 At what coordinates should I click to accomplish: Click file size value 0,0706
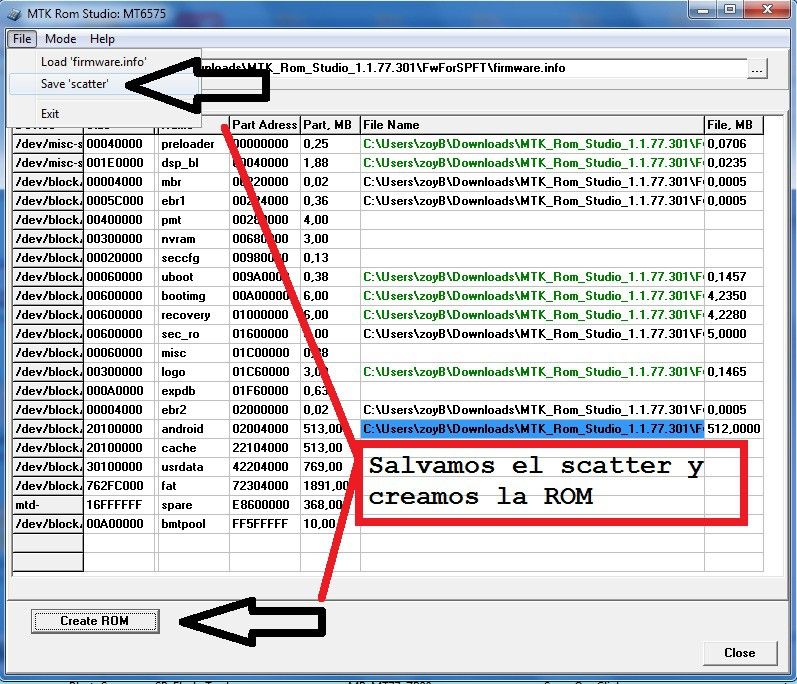[x=733, y=144]
